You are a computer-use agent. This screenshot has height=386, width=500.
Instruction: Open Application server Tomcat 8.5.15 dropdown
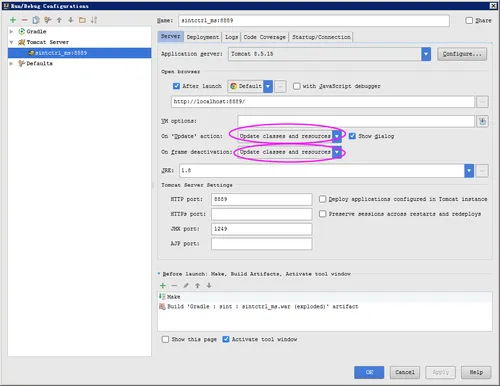tap(426, 54)
